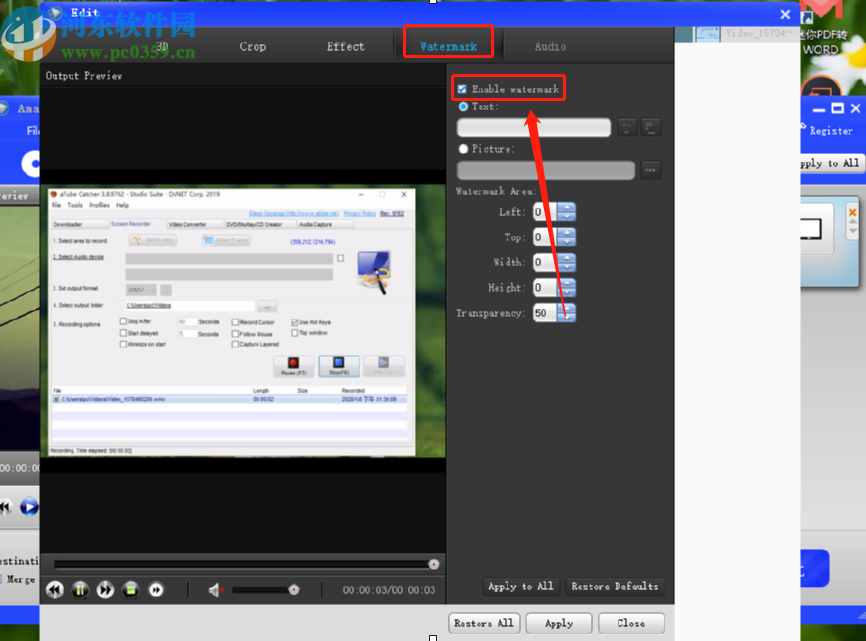
Task: Click the watermark text color icon
Action: [651, 127]
